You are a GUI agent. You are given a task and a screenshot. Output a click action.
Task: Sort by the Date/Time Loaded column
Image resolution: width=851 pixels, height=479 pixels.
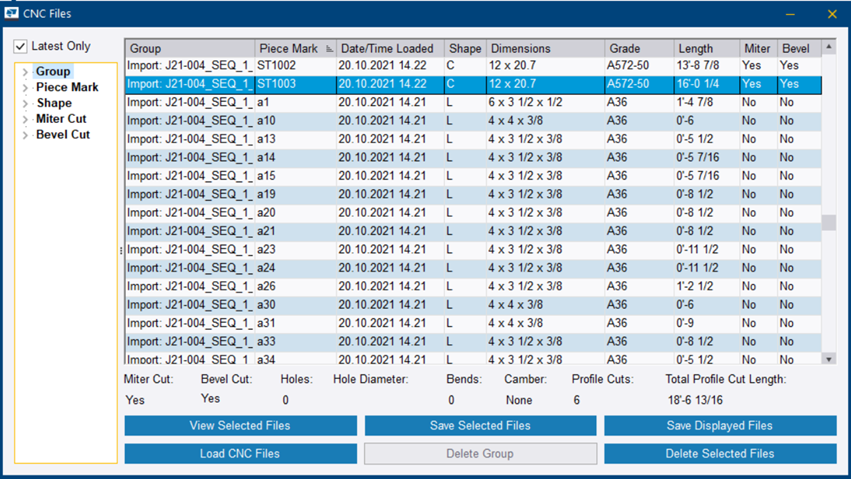tap(386, 48)
